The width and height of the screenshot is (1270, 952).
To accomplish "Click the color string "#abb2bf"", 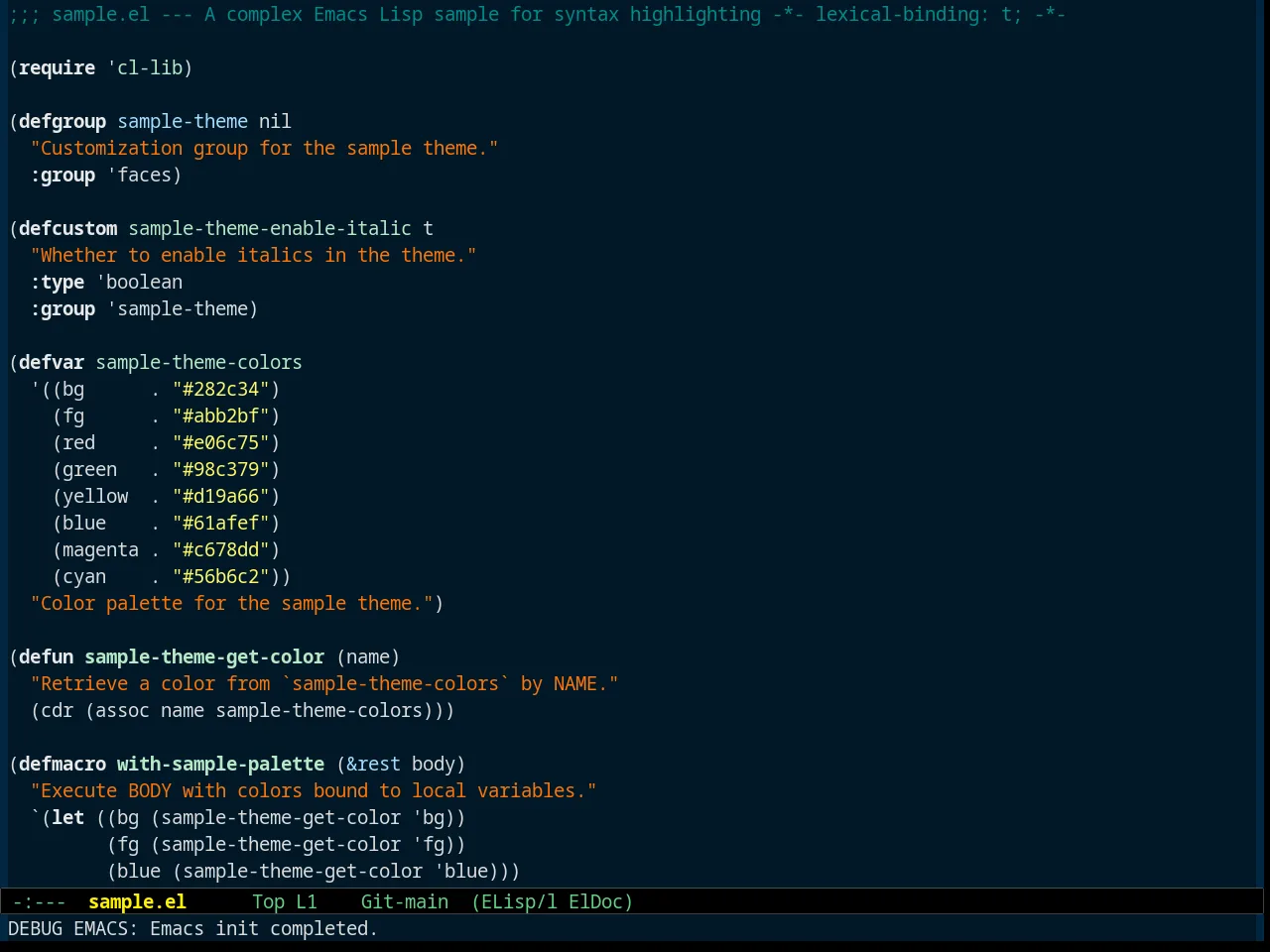I will tap(220, 416).
